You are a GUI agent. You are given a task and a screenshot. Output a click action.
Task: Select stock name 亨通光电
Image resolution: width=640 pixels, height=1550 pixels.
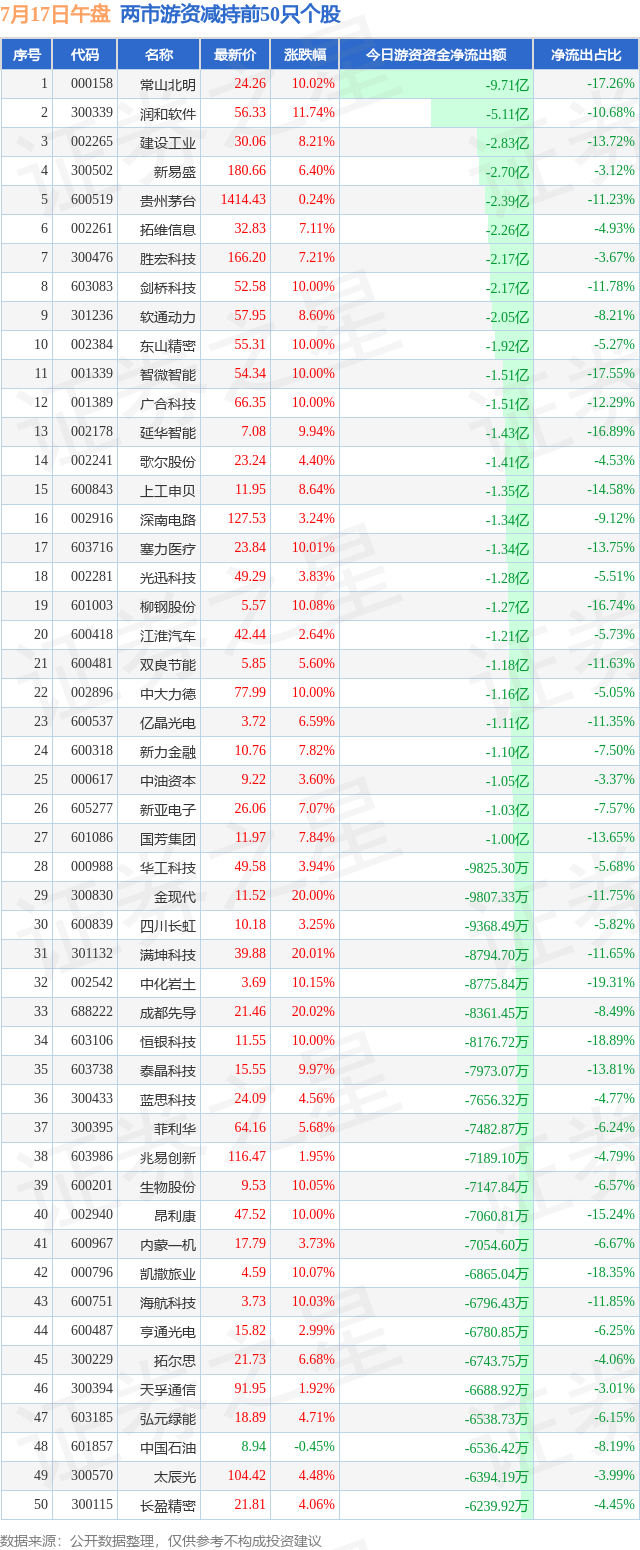[168, 1331]
